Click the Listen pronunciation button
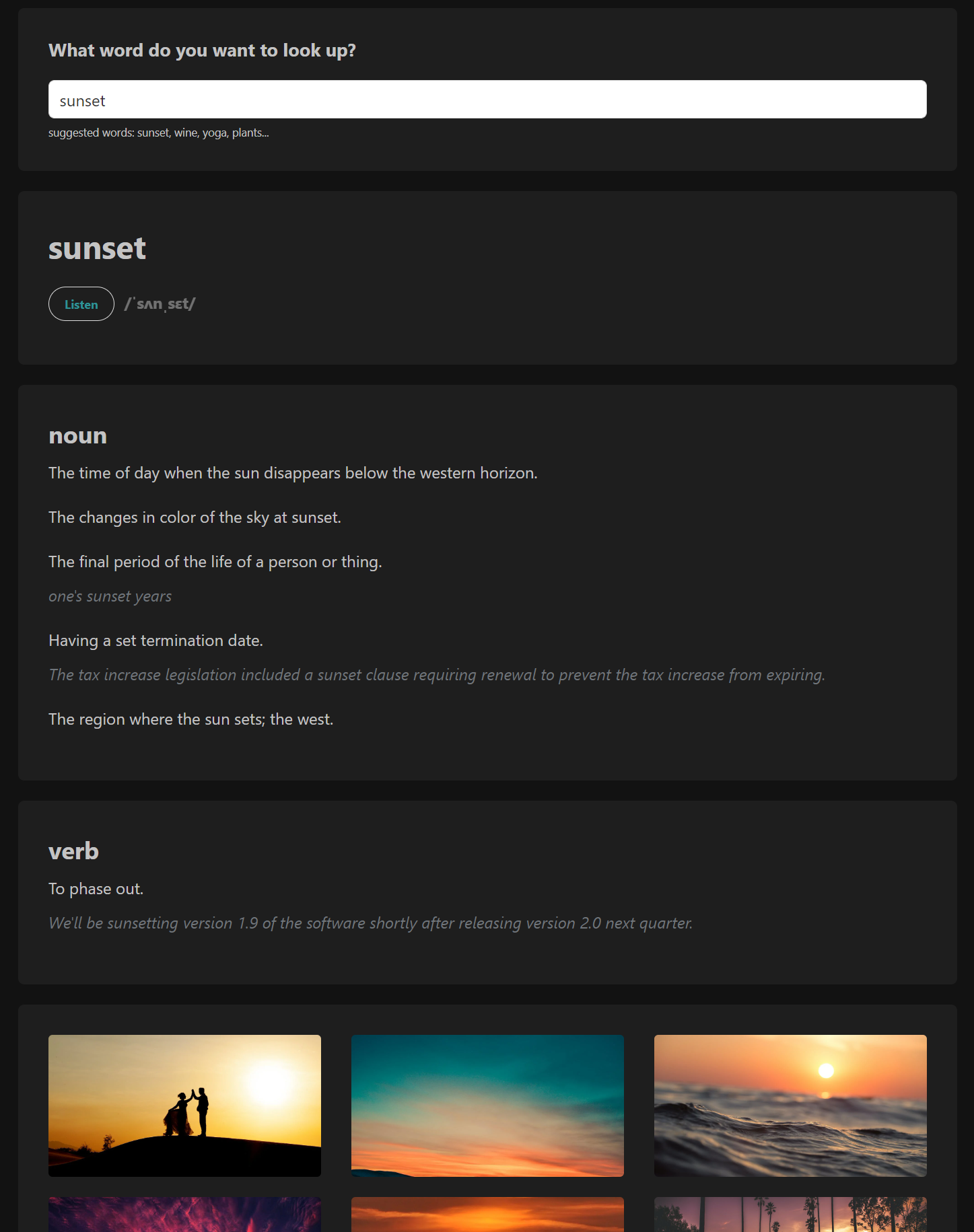Viewport: 974px width, 1232px height. (81, 304)
